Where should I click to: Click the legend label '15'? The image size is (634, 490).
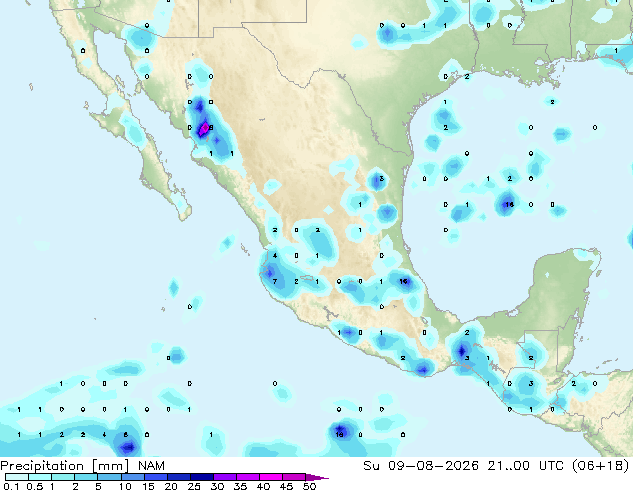tap(148, 486)
